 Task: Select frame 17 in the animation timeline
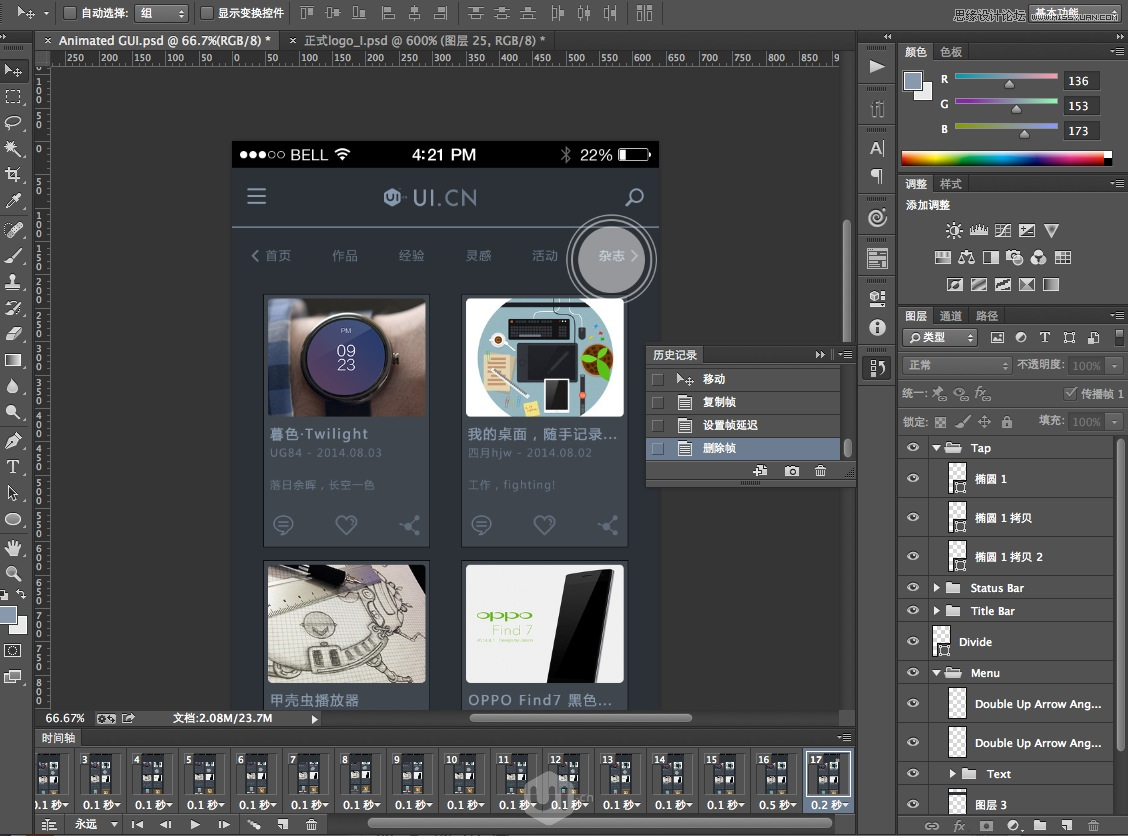coord(828,775)
